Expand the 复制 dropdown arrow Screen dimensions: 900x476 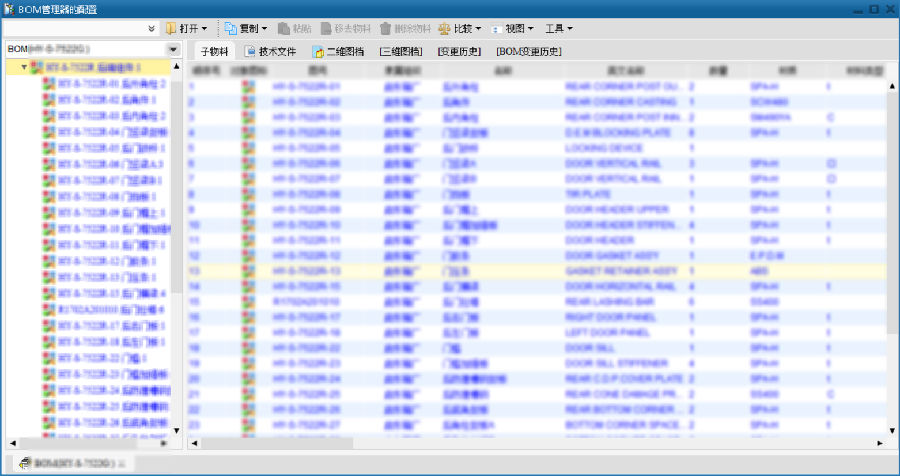click(265, 29)
